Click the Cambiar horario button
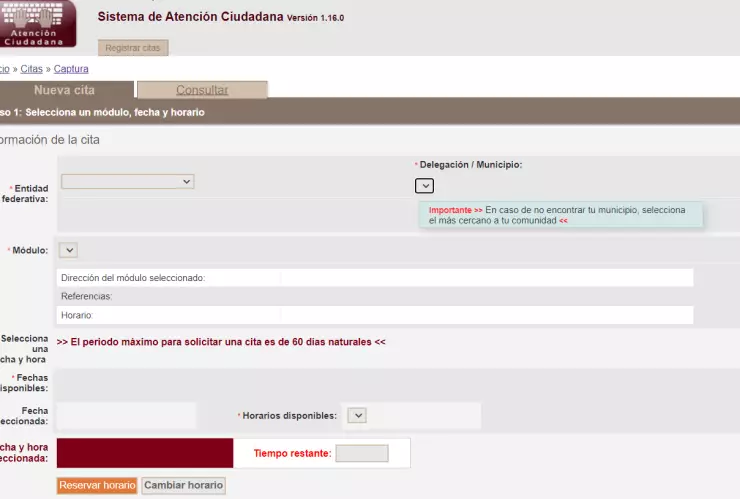Screen dimensions: 740x499 (x=183, y=485)
